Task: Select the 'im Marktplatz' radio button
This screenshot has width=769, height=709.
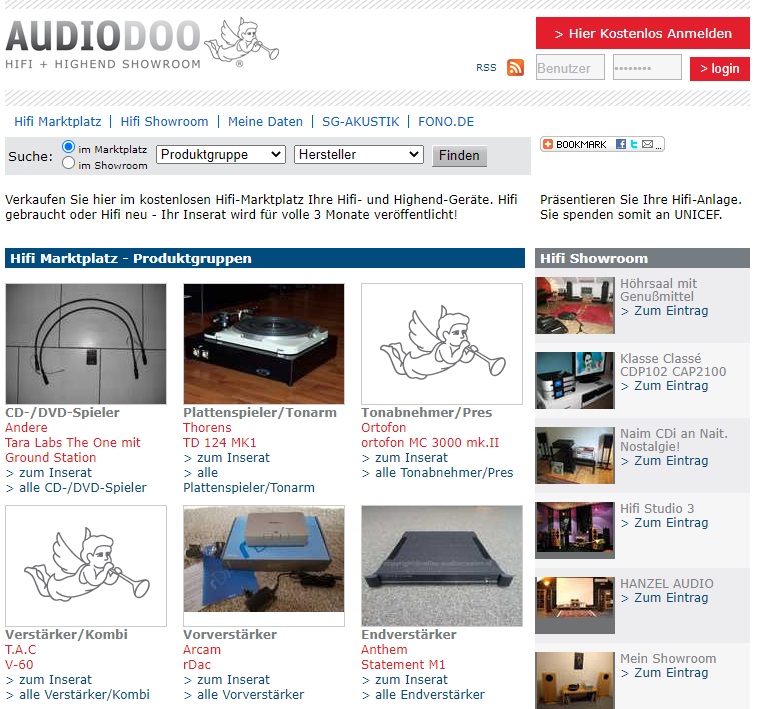Action: [69, 147]
